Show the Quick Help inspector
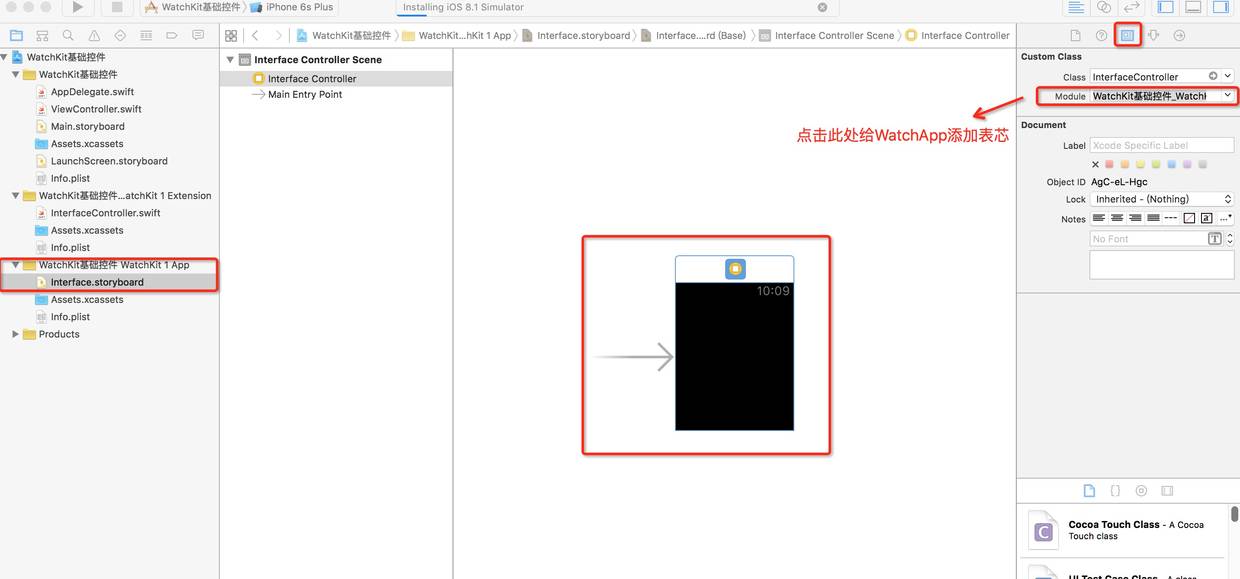Image resolution: width=1240 pixels, height=579 pixels. tap(1101, 35)
